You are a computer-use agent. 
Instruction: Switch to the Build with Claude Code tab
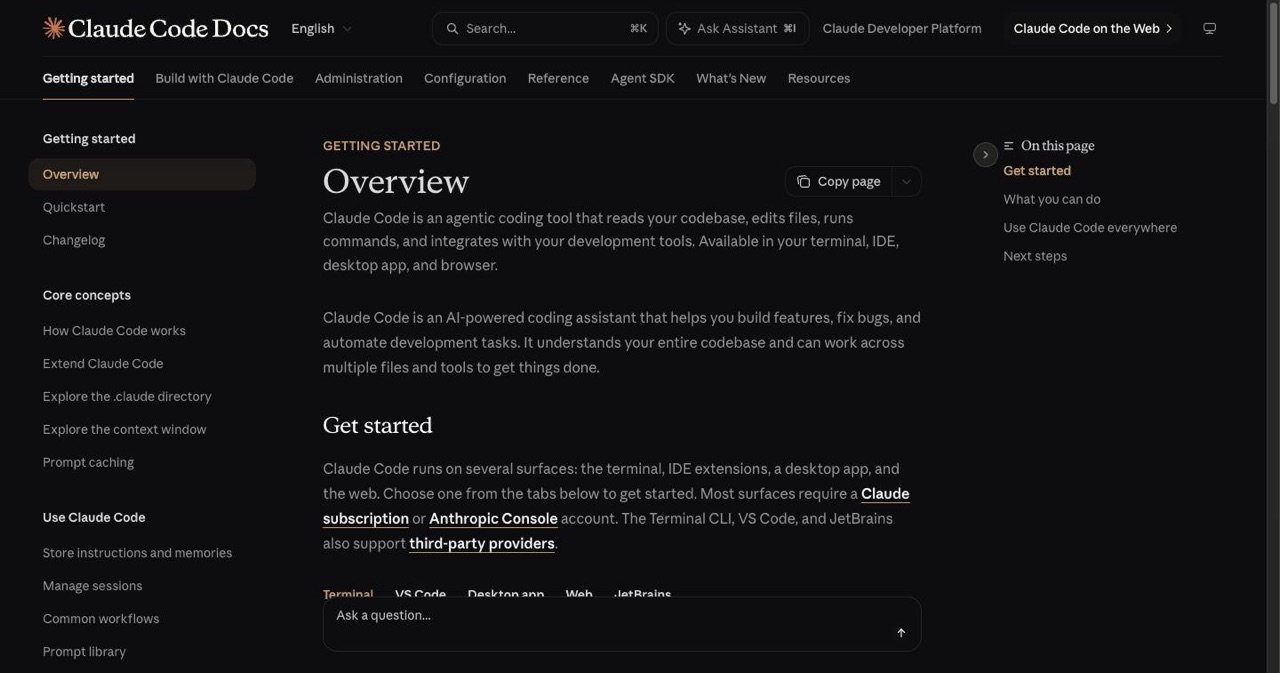224,78
